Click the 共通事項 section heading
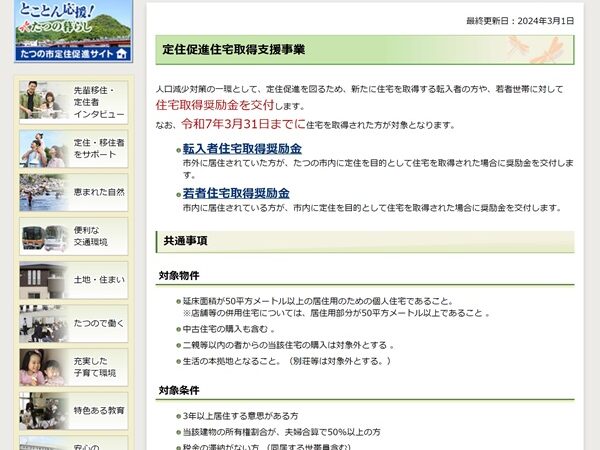 coord(186,241)
